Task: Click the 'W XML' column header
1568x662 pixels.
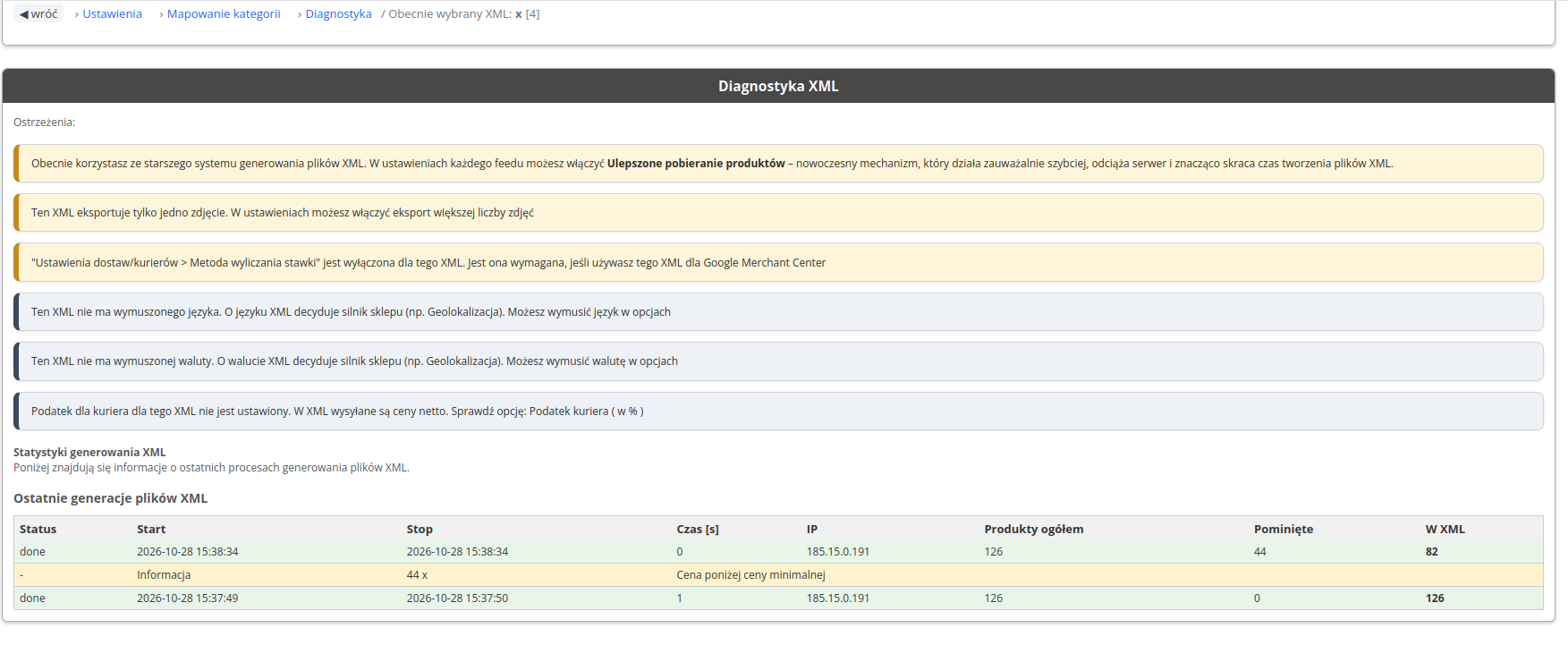Action: (1445, 530)
